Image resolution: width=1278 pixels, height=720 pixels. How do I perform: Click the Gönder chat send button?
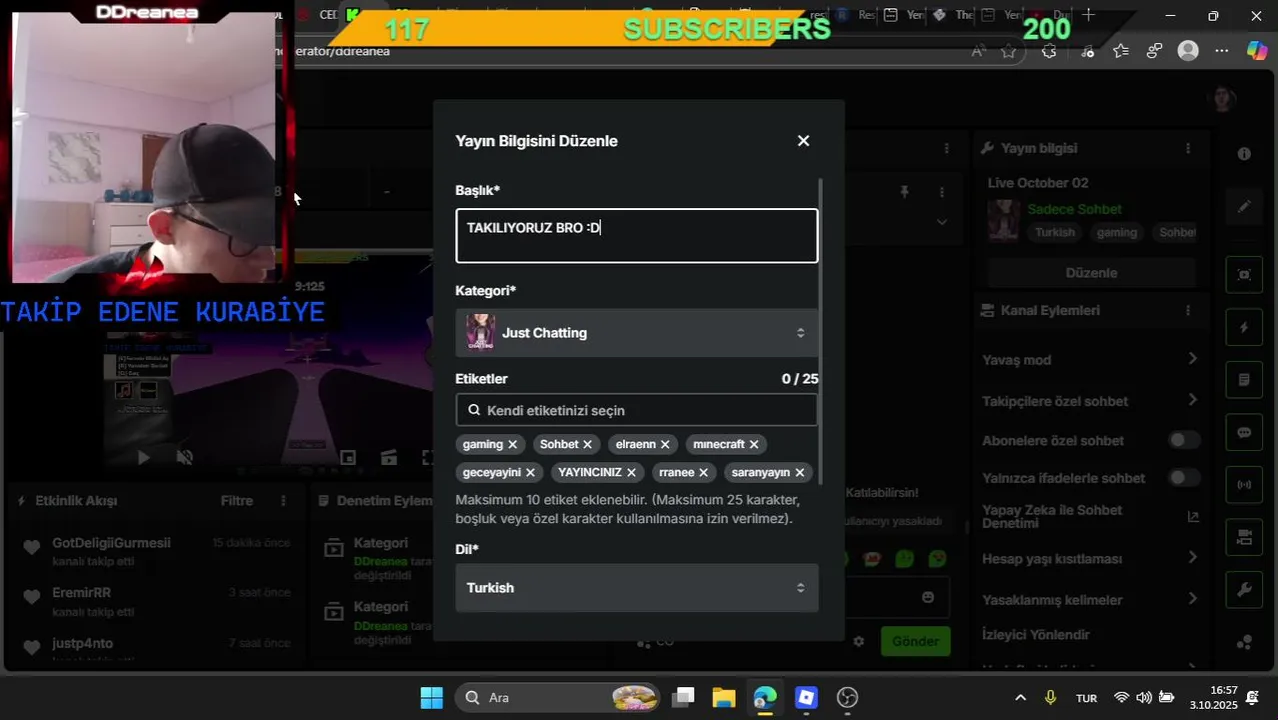pyautogui.click(x=915, y=641)
